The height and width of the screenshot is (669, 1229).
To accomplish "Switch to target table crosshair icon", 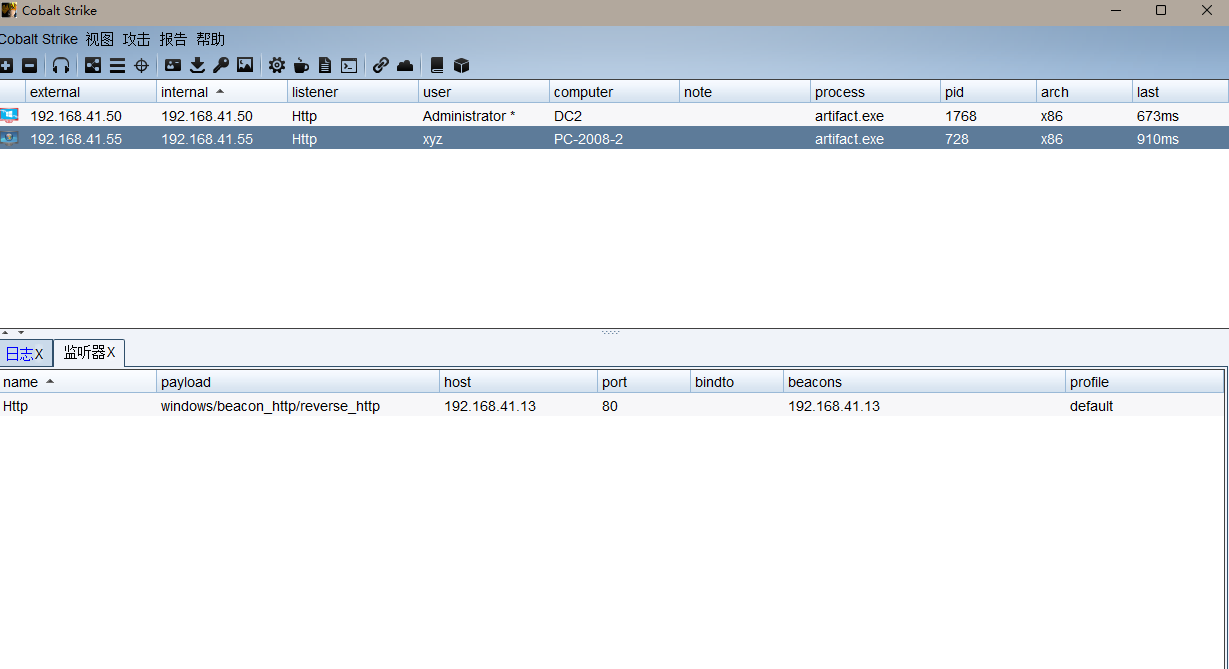I will pyautogui.click(x=141, y=65).
